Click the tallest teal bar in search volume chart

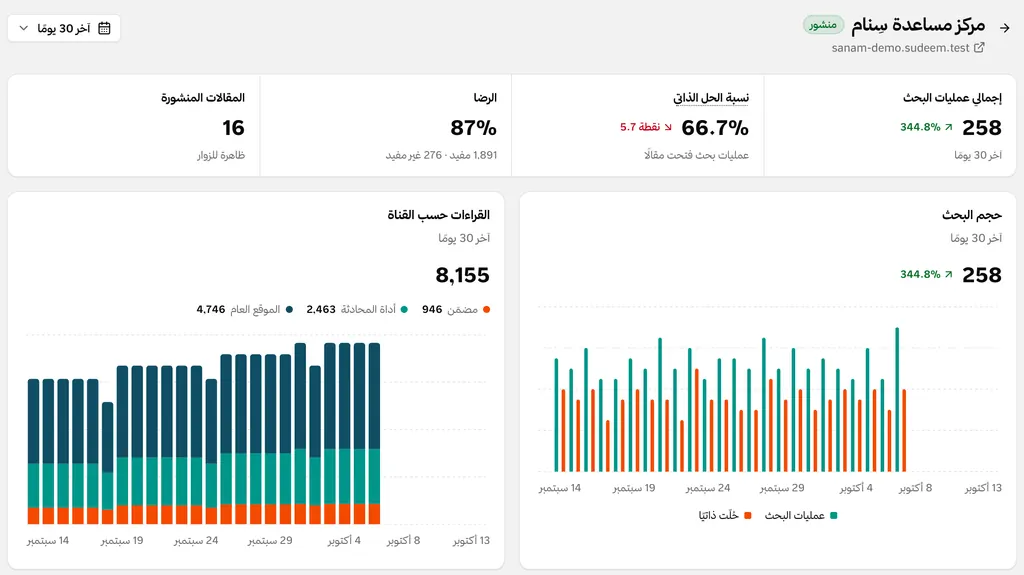tap(897, 399)
